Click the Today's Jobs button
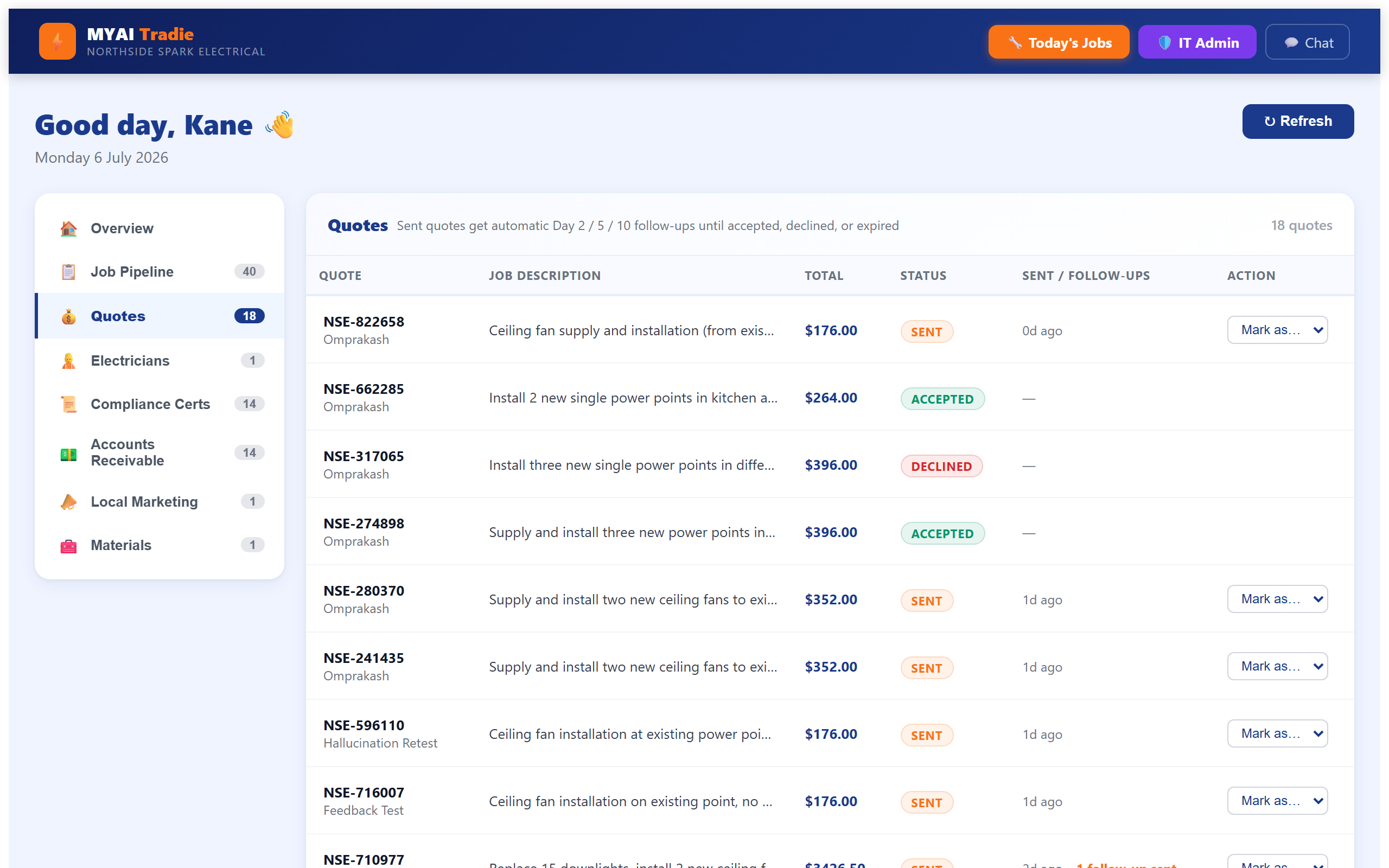1389x868 pixels. (1059, 42)
